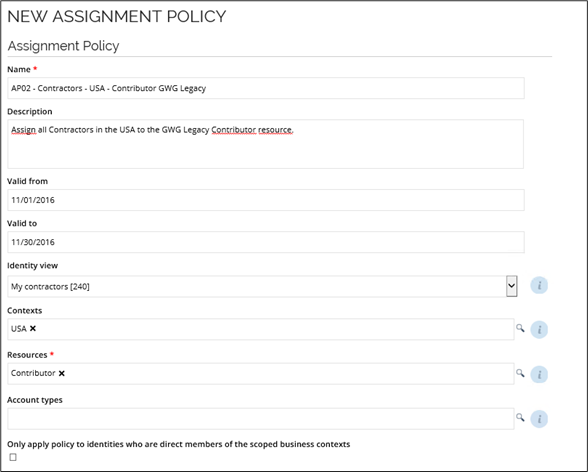Image resolution: width=588 pixels, height=472 pixels.
Task: Remove the Contributor resource tag
Action: click(62, 373)
